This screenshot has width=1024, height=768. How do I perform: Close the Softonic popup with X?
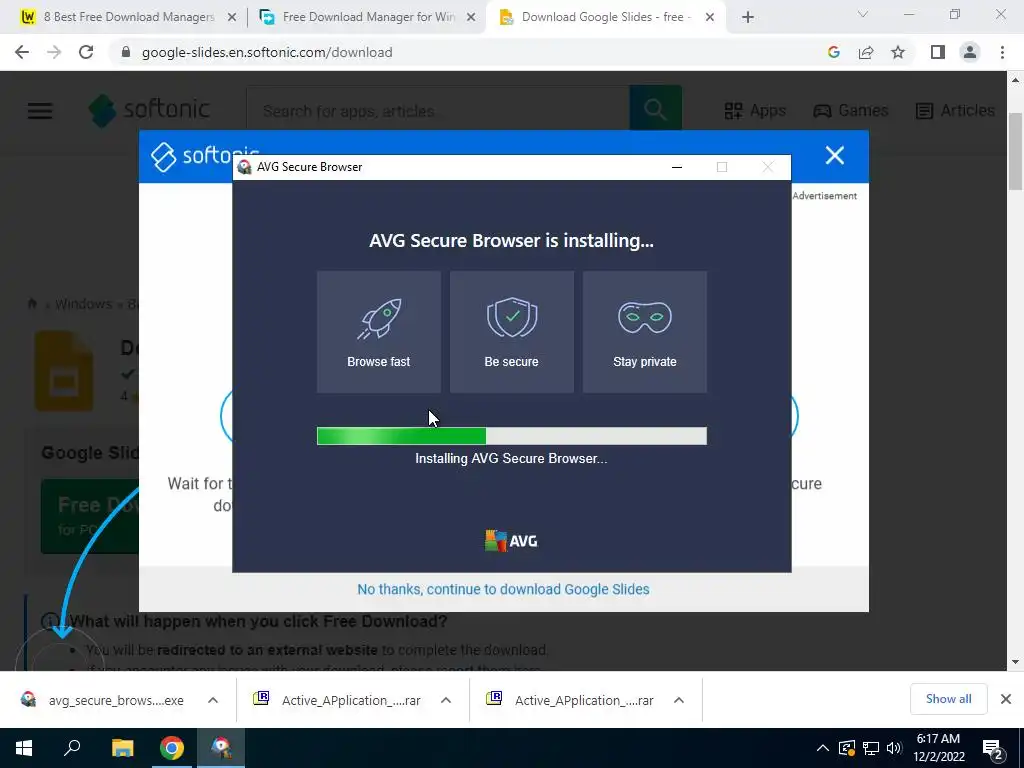(835, 155)
